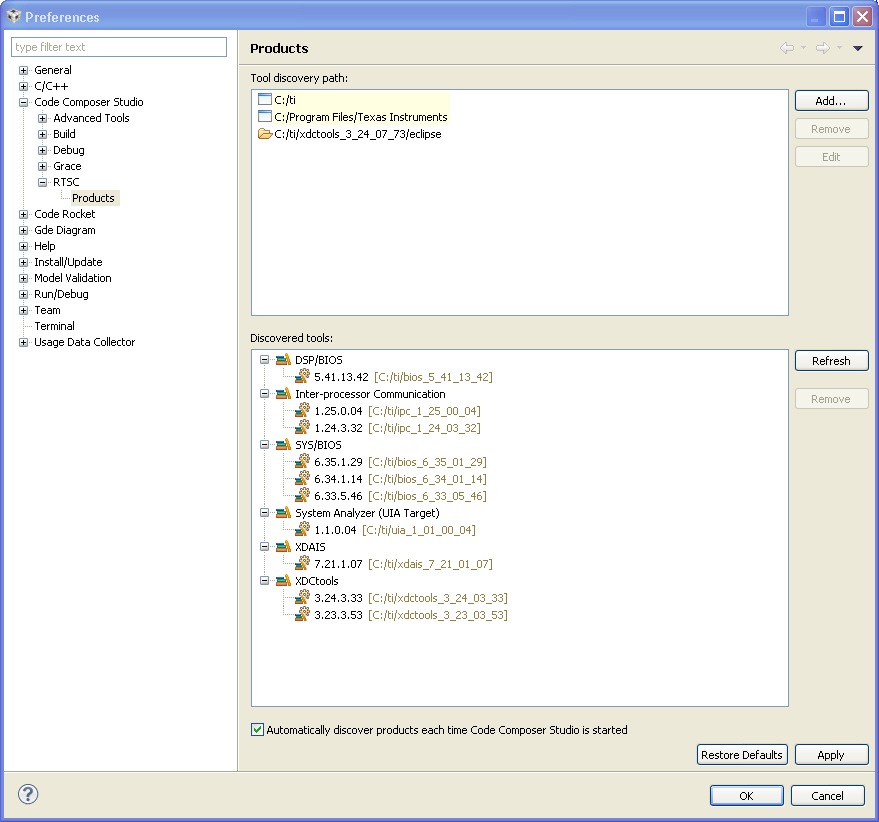Click the icon beside XDAIS 7.21.1.07
Screen dimensions: 879x822
point(302,562)
